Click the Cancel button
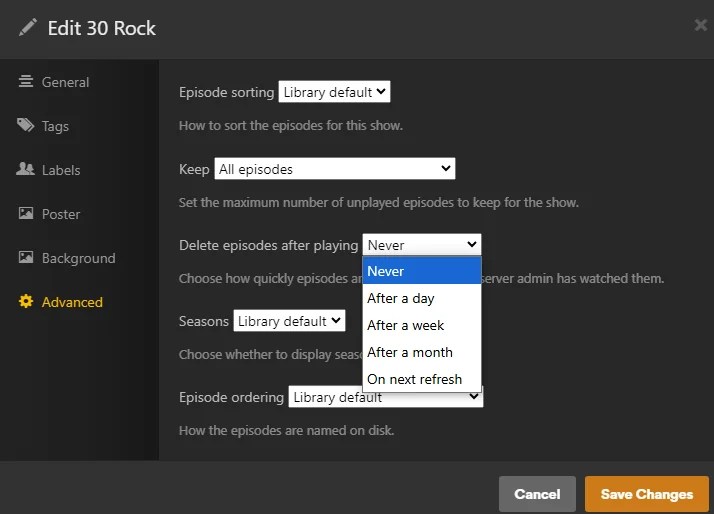 [537, 494]
